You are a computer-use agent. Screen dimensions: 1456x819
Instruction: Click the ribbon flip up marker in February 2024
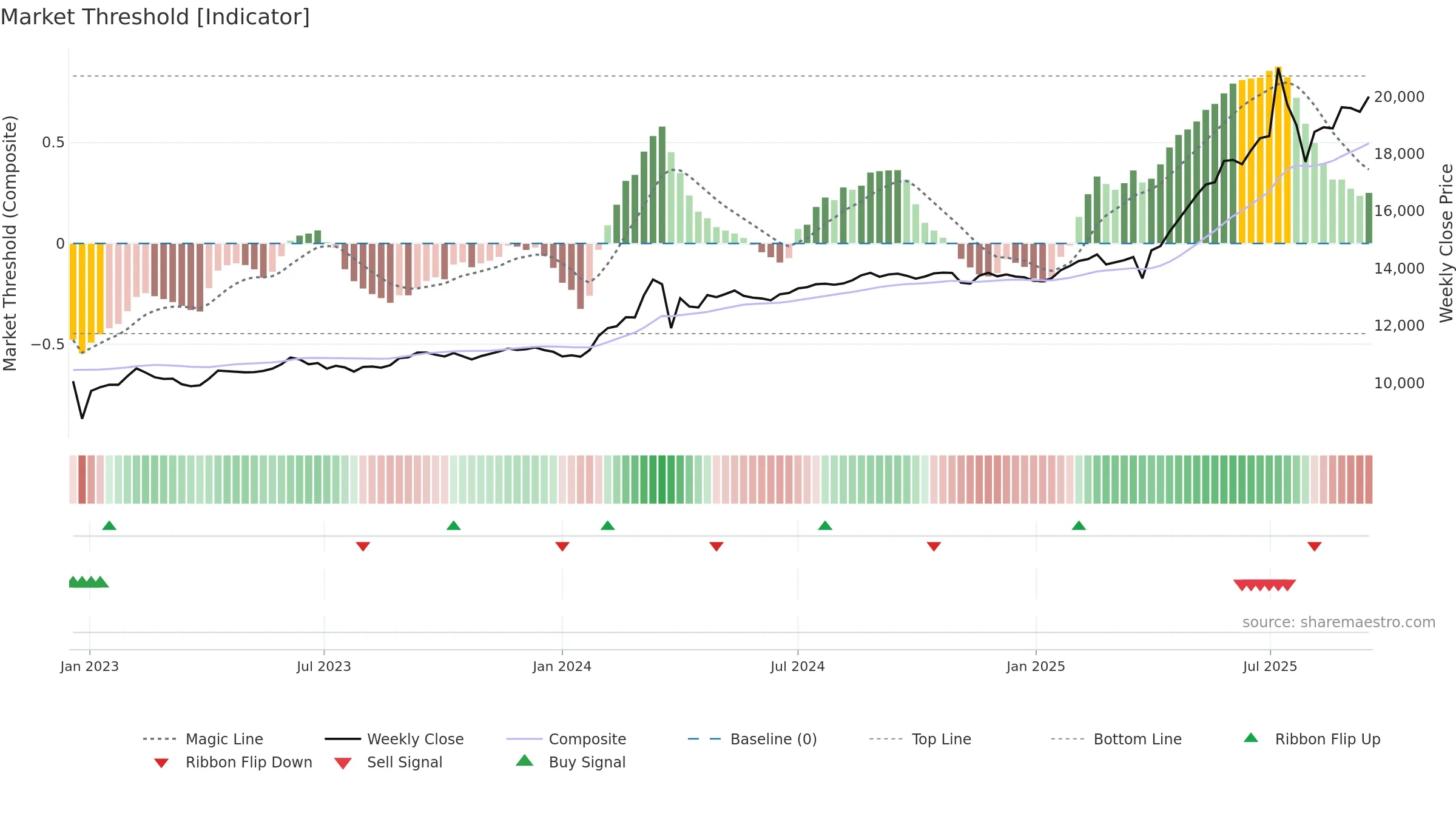pyautogui.click(x=608, y=525)
